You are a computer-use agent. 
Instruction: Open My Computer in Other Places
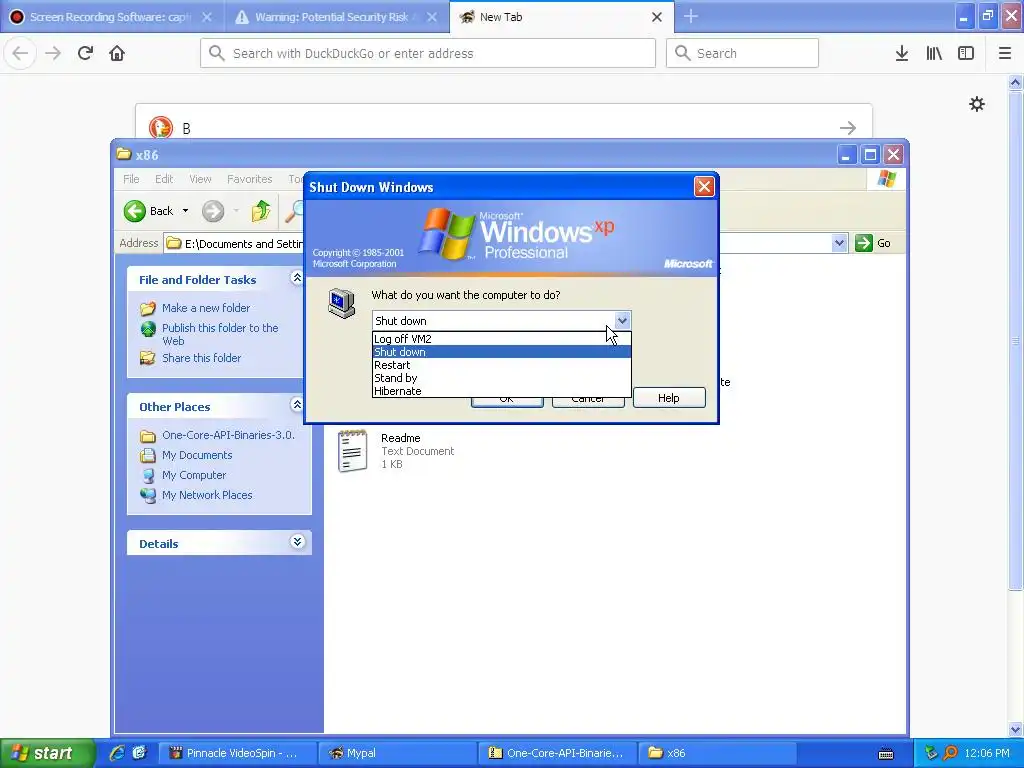tap(194, 475)
